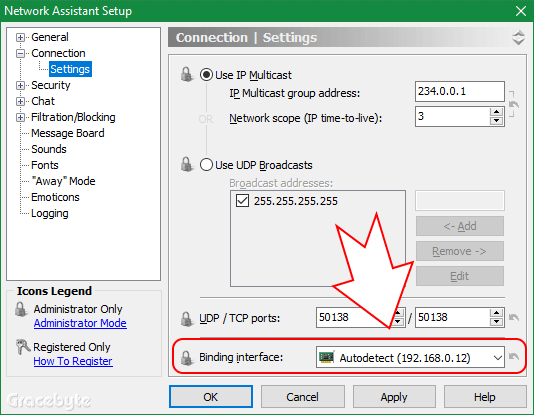The image size is (534, 415).
Task: Click the TCP port field showing 50138
Action: [x=453, y=318]
